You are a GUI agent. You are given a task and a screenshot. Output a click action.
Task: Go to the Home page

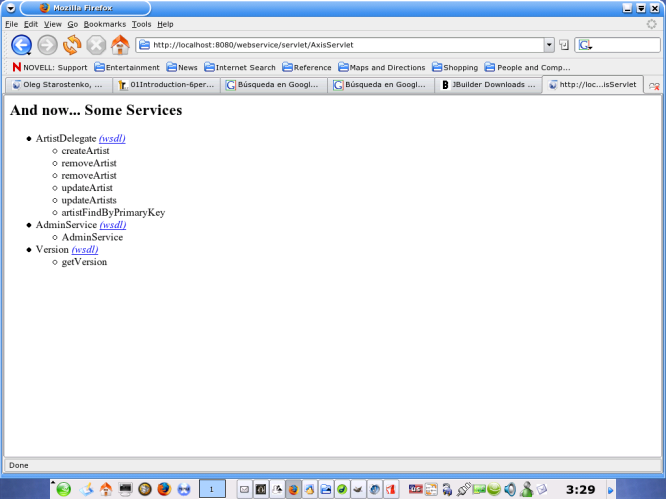pyautogui.click(x=120, y=45)
